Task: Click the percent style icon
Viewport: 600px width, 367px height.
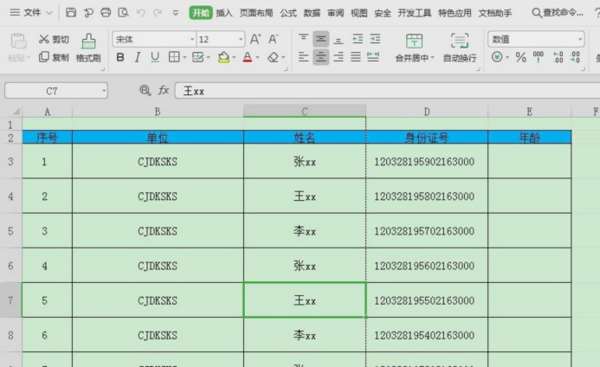Action: 520,57
